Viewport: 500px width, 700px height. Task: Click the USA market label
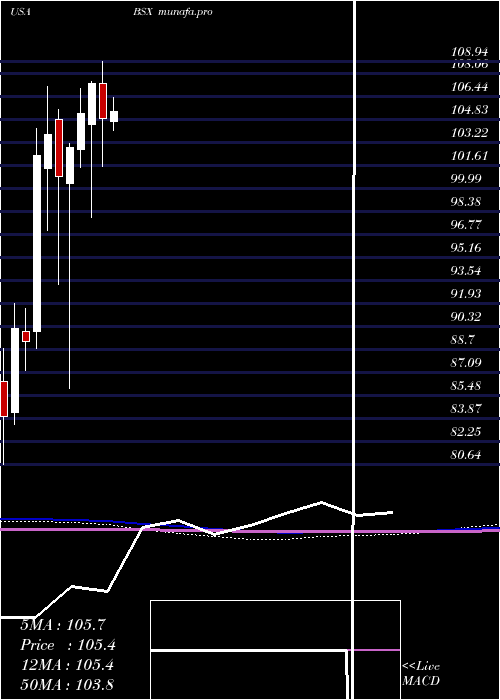pos(20,12)
